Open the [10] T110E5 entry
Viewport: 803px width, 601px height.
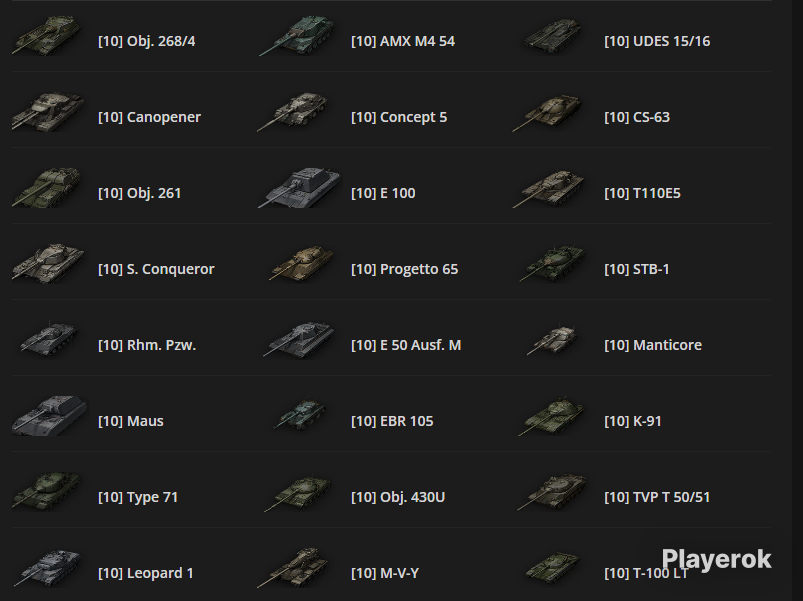(x=642, y=194)
